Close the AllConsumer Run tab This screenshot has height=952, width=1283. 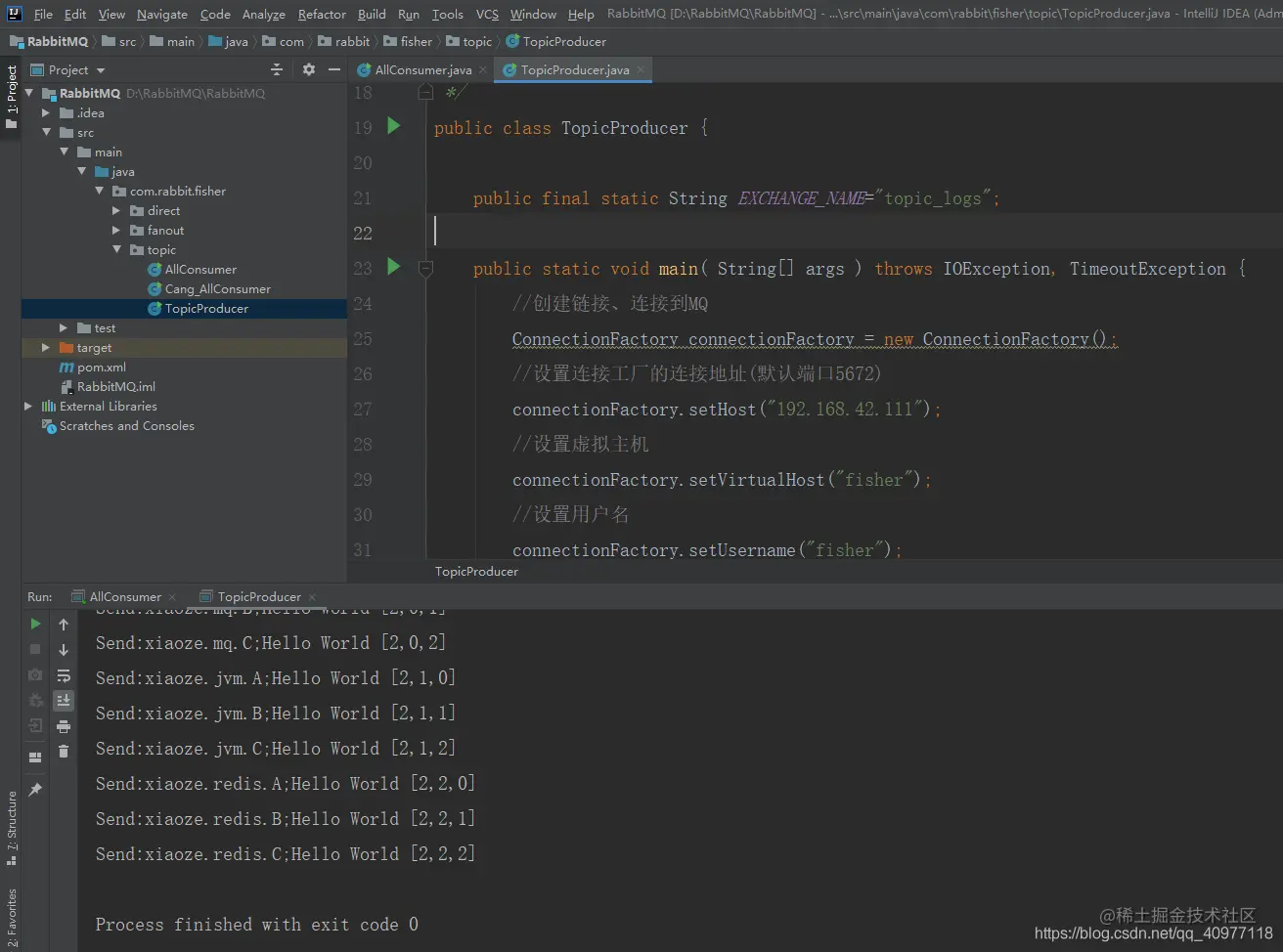172,597
